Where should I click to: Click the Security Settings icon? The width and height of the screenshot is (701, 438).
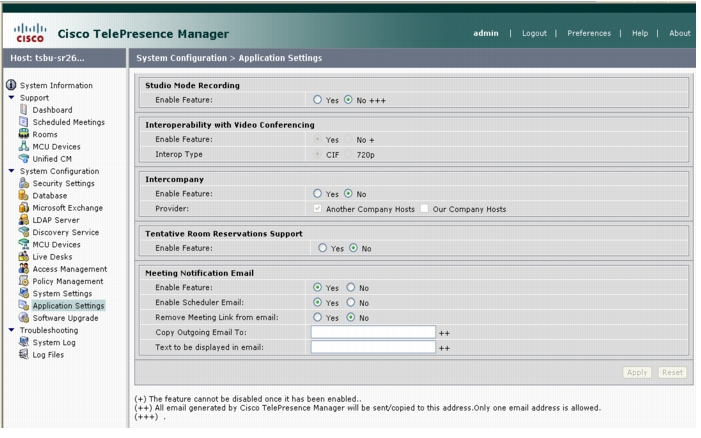click(24, 183)
